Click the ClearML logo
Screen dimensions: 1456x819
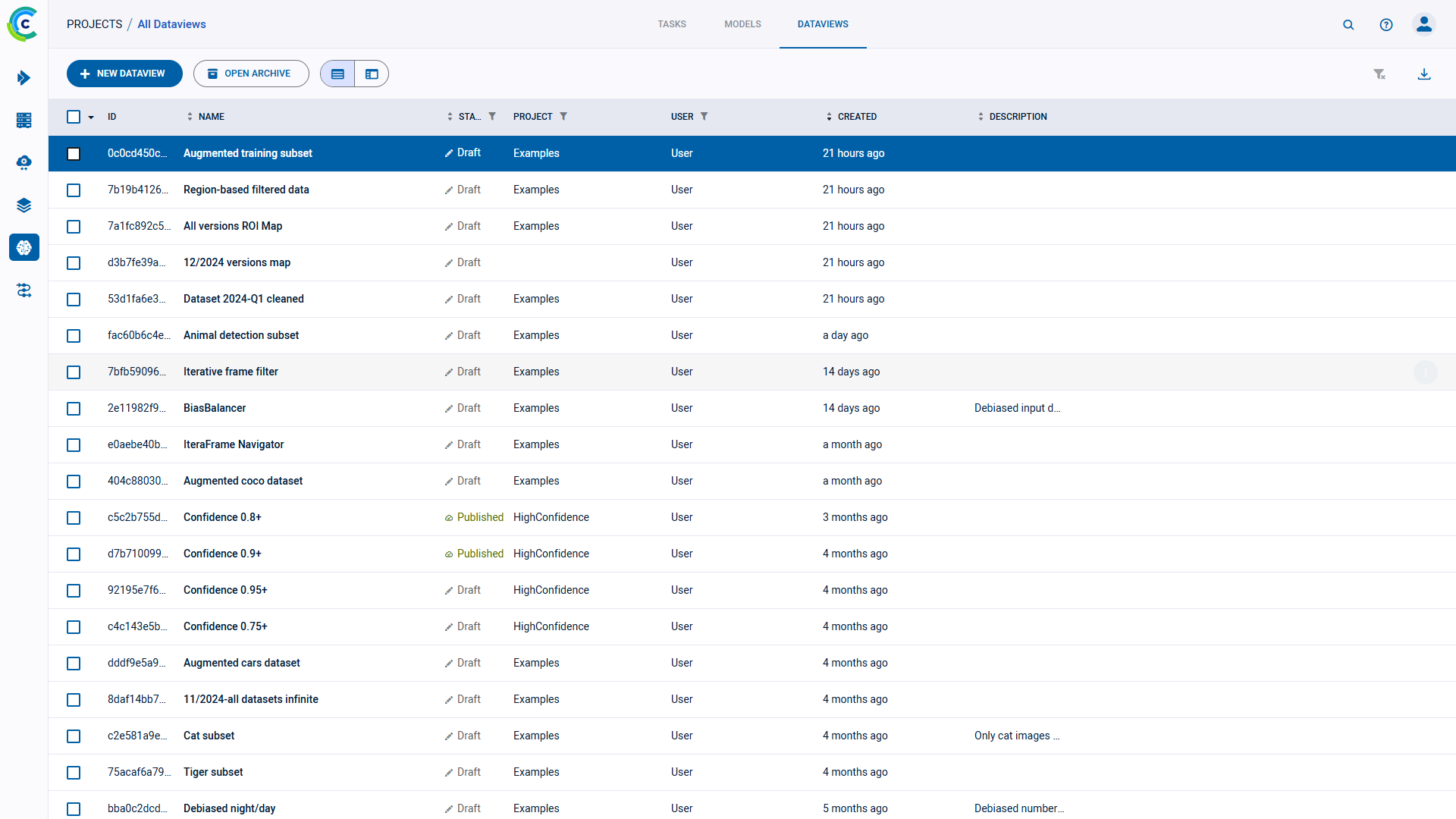pos(23,24)
